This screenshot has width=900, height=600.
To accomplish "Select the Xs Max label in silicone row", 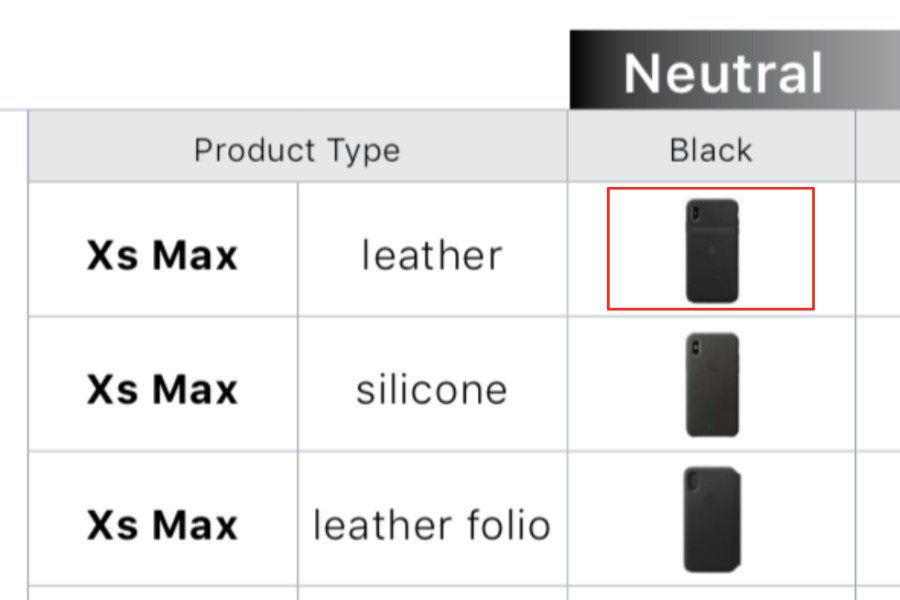I will [x=162, y=389].
